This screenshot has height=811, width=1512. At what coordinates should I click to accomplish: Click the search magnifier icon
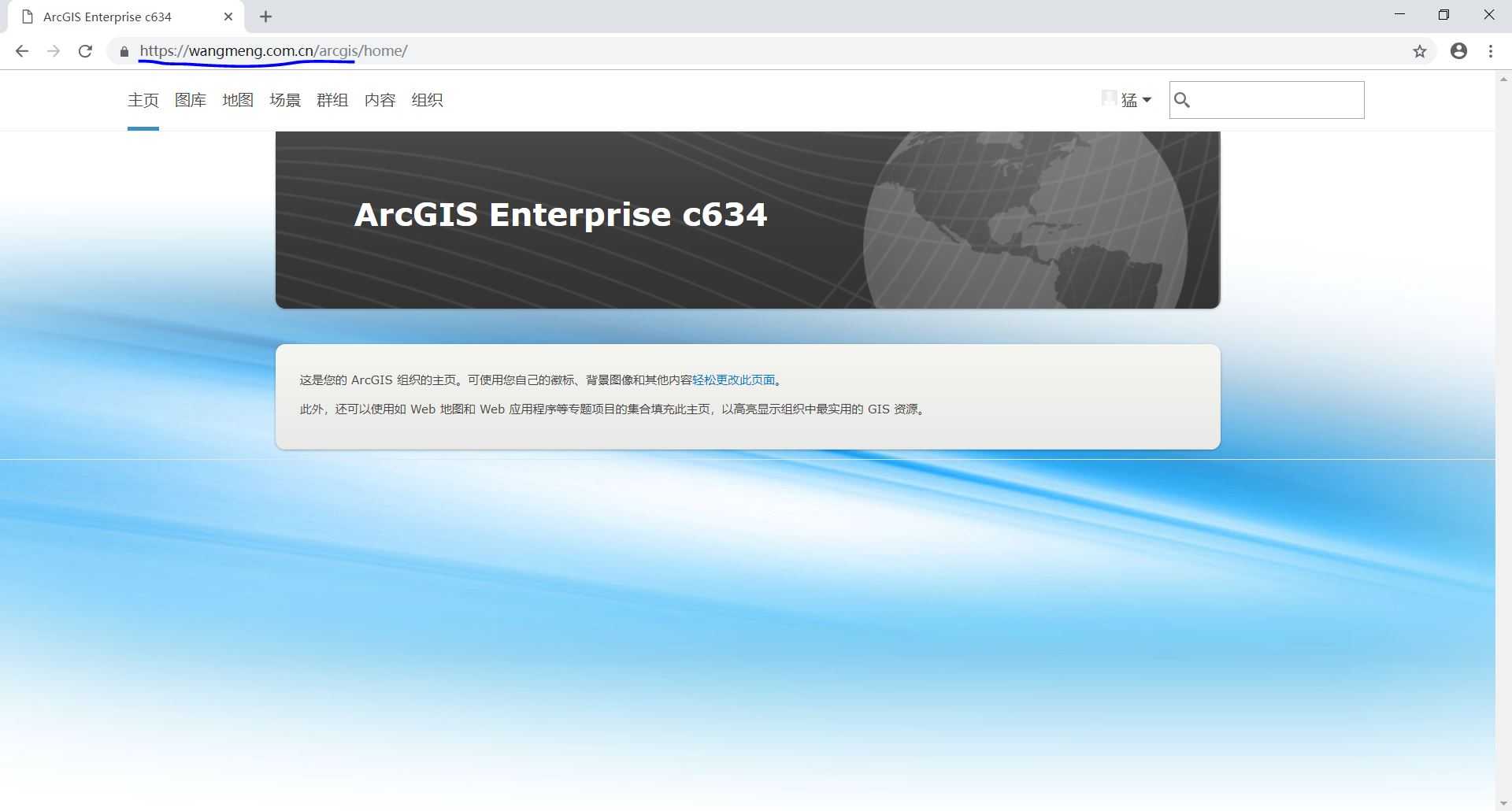point(1182,100)
